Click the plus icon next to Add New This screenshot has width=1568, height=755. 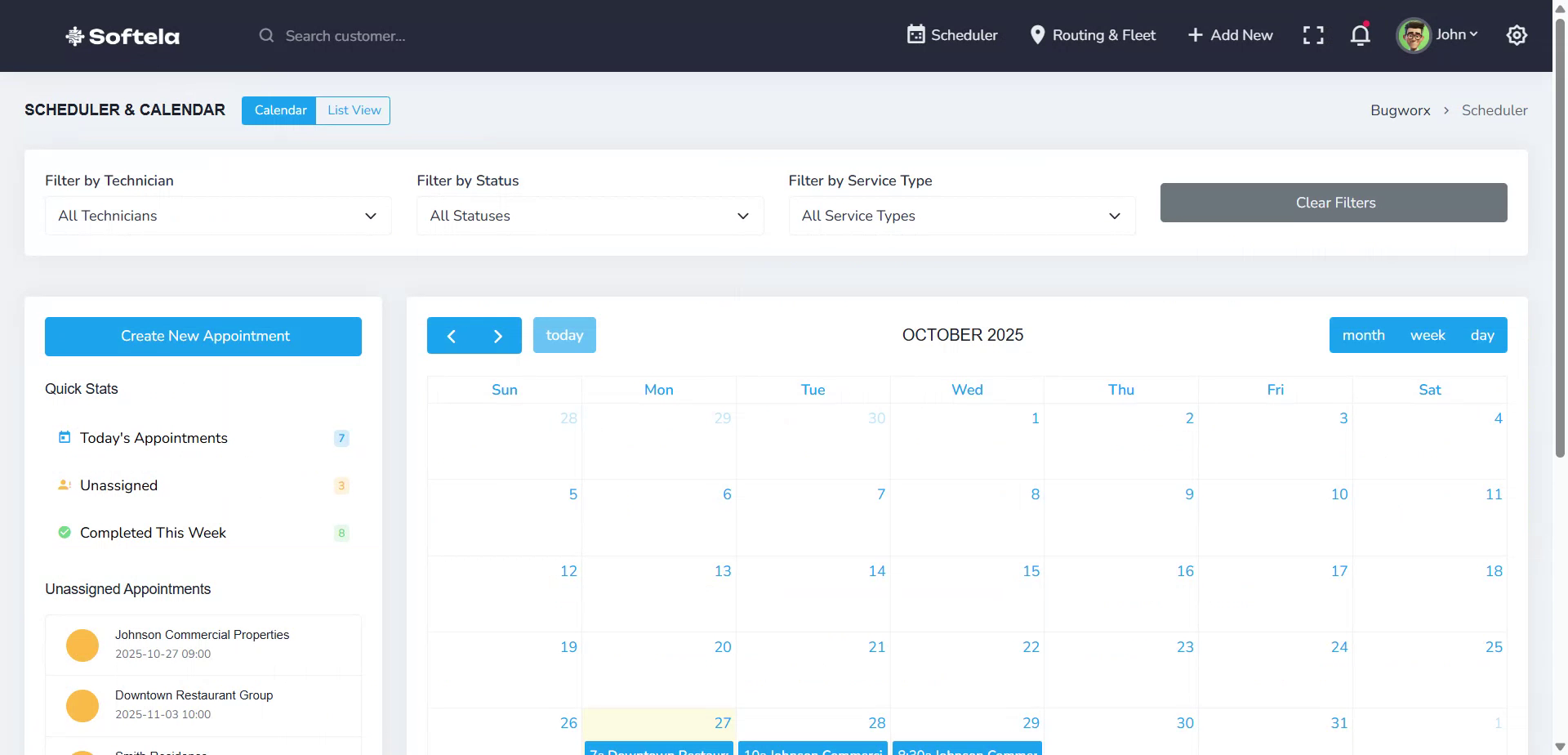1195,35
